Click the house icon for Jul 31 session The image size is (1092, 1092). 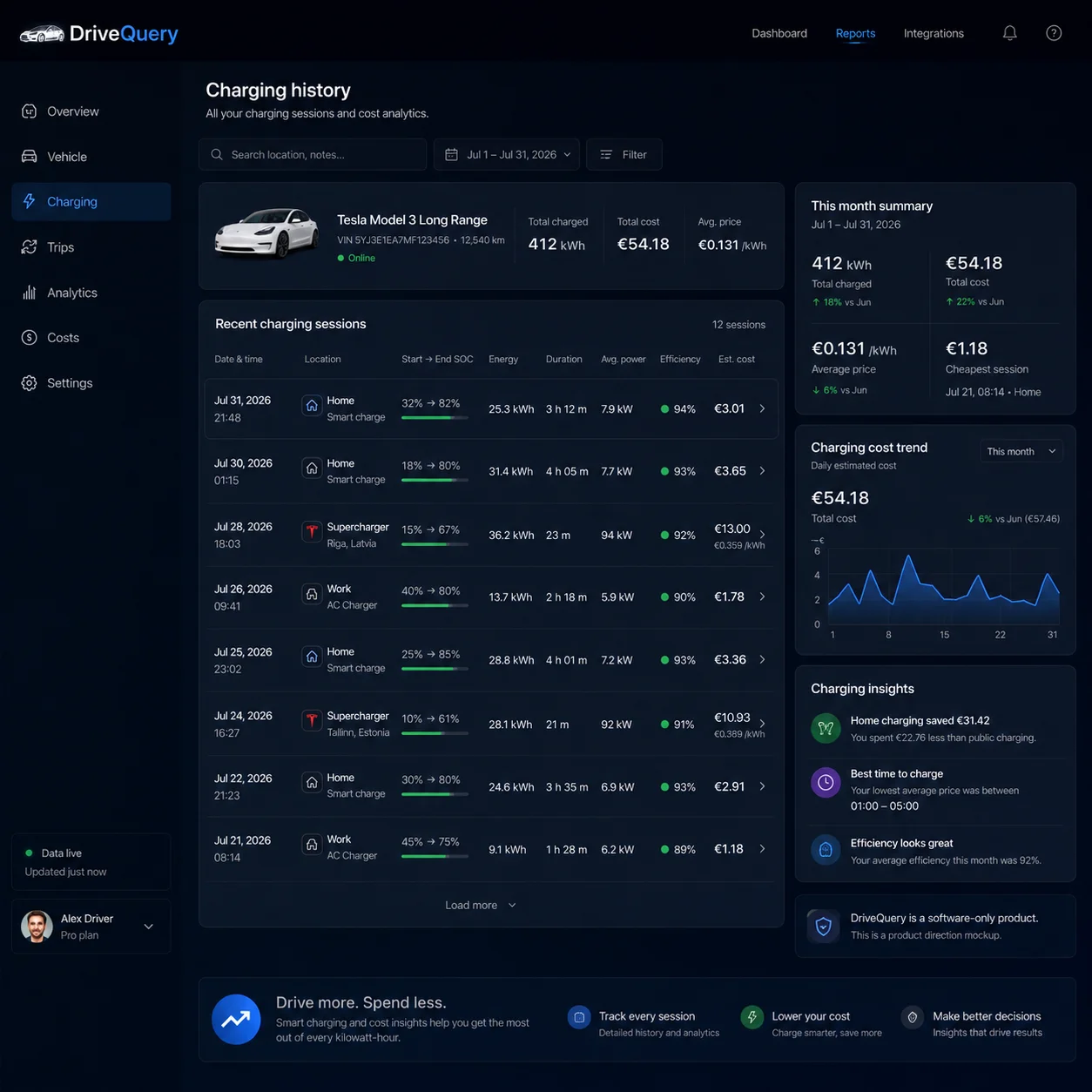[312, 406]
